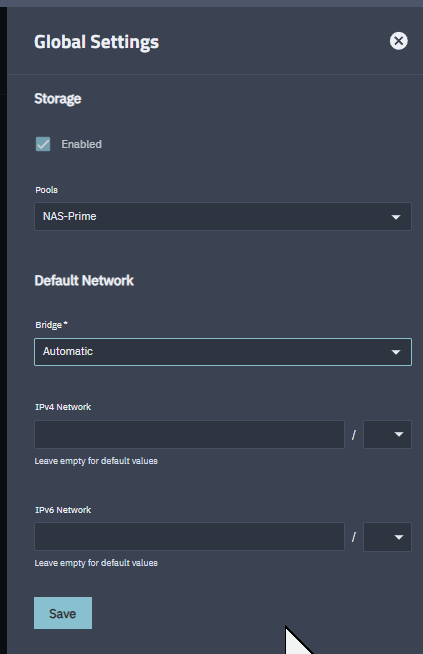Viewport: 423px width, 654px height.
Task: Close the Global Settings panel
Action: tap(398, 41)
